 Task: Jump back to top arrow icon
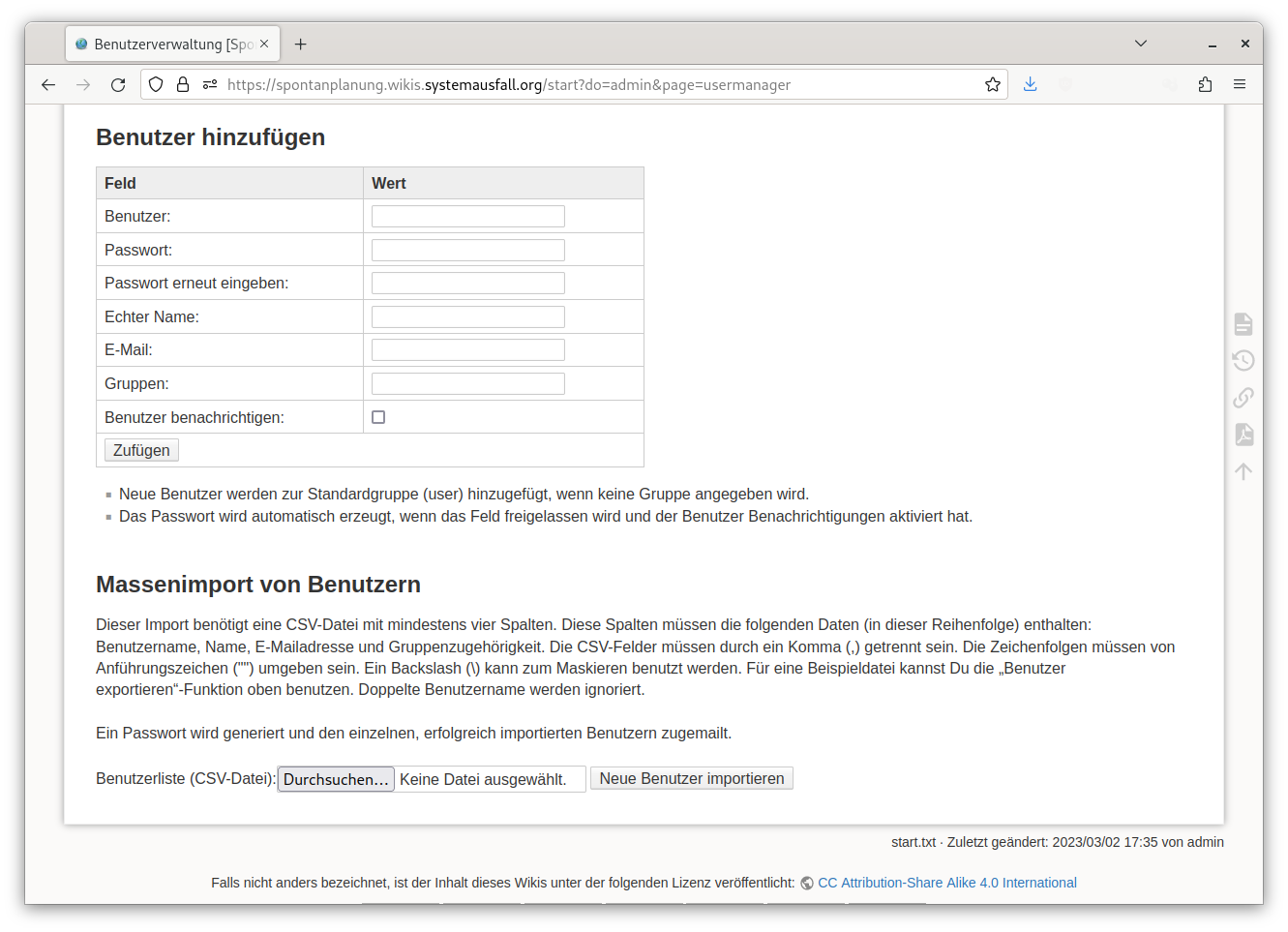pyautogui.click(x=1243, y=471)
